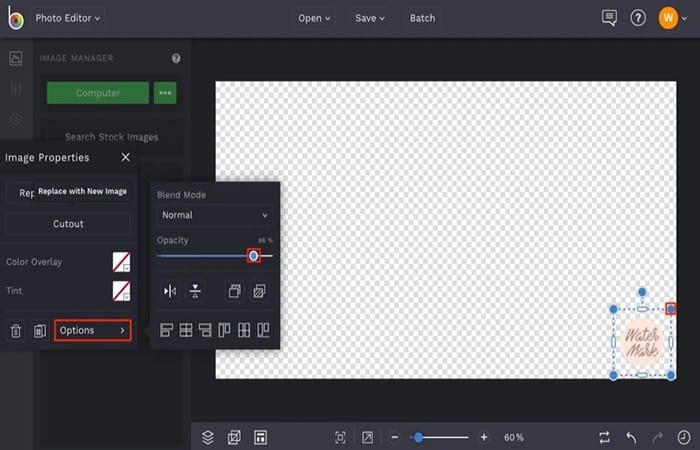700x450 pixels.
Task: Select the Cutout button
Action: coord(68,224)
